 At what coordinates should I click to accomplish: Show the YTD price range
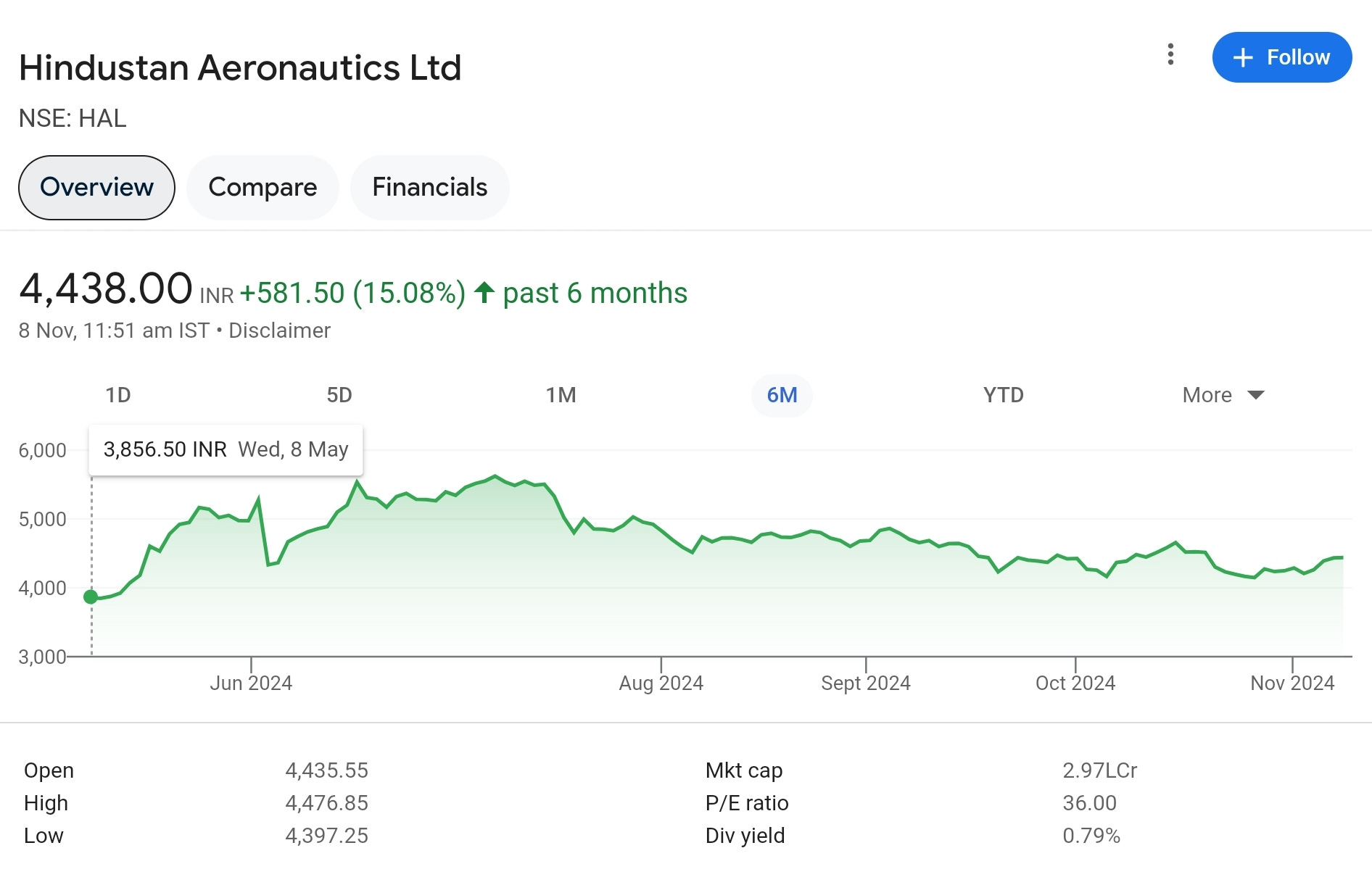1004,395
